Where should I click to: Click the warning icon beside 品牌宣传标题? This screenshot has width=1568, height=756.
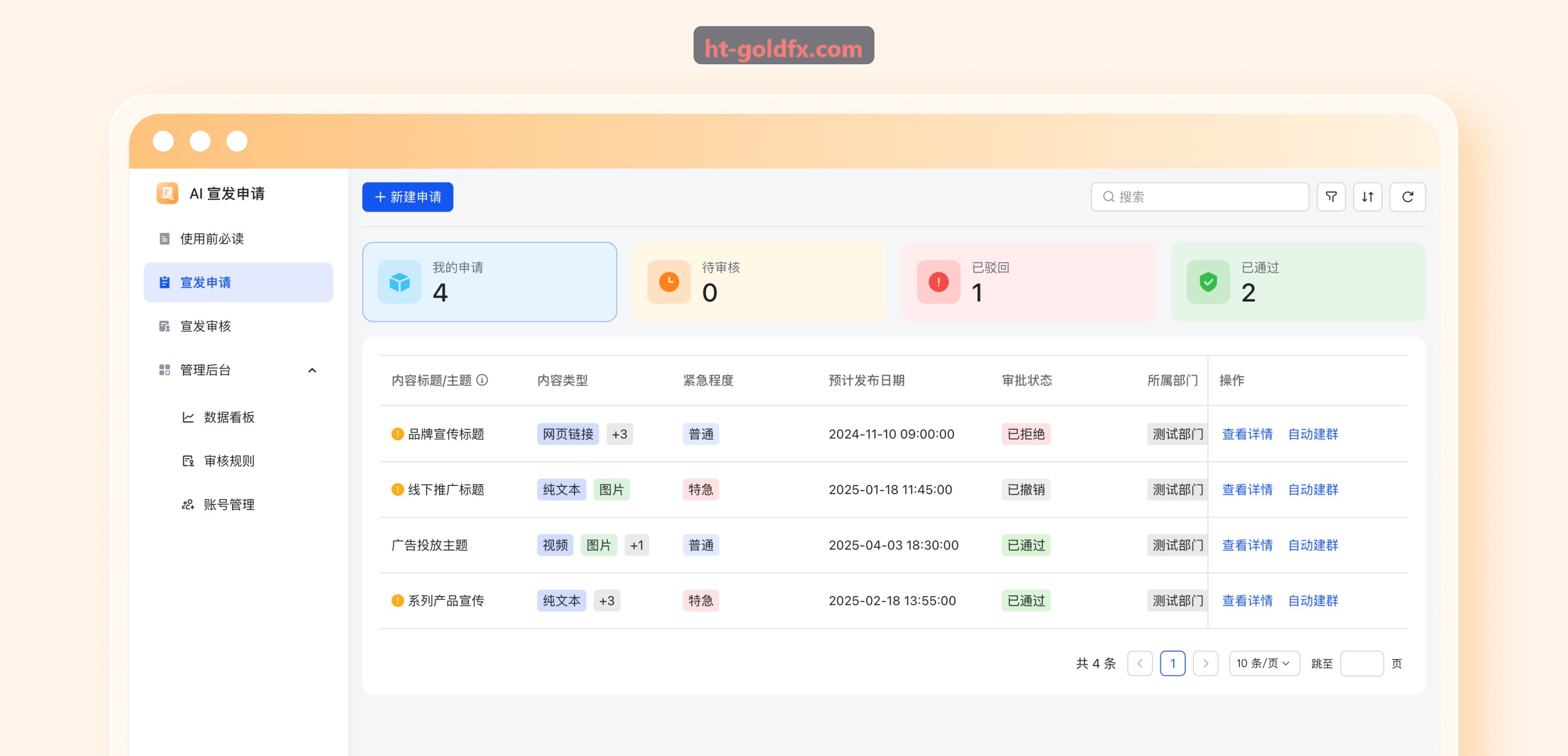pyautogui.click(x=397, y=434)
